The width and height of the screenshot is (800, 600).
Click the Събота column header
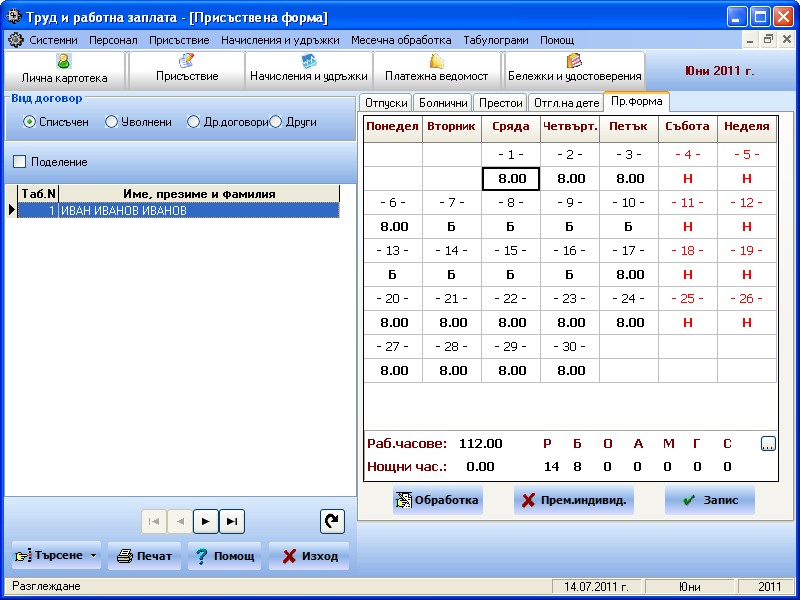688,127
